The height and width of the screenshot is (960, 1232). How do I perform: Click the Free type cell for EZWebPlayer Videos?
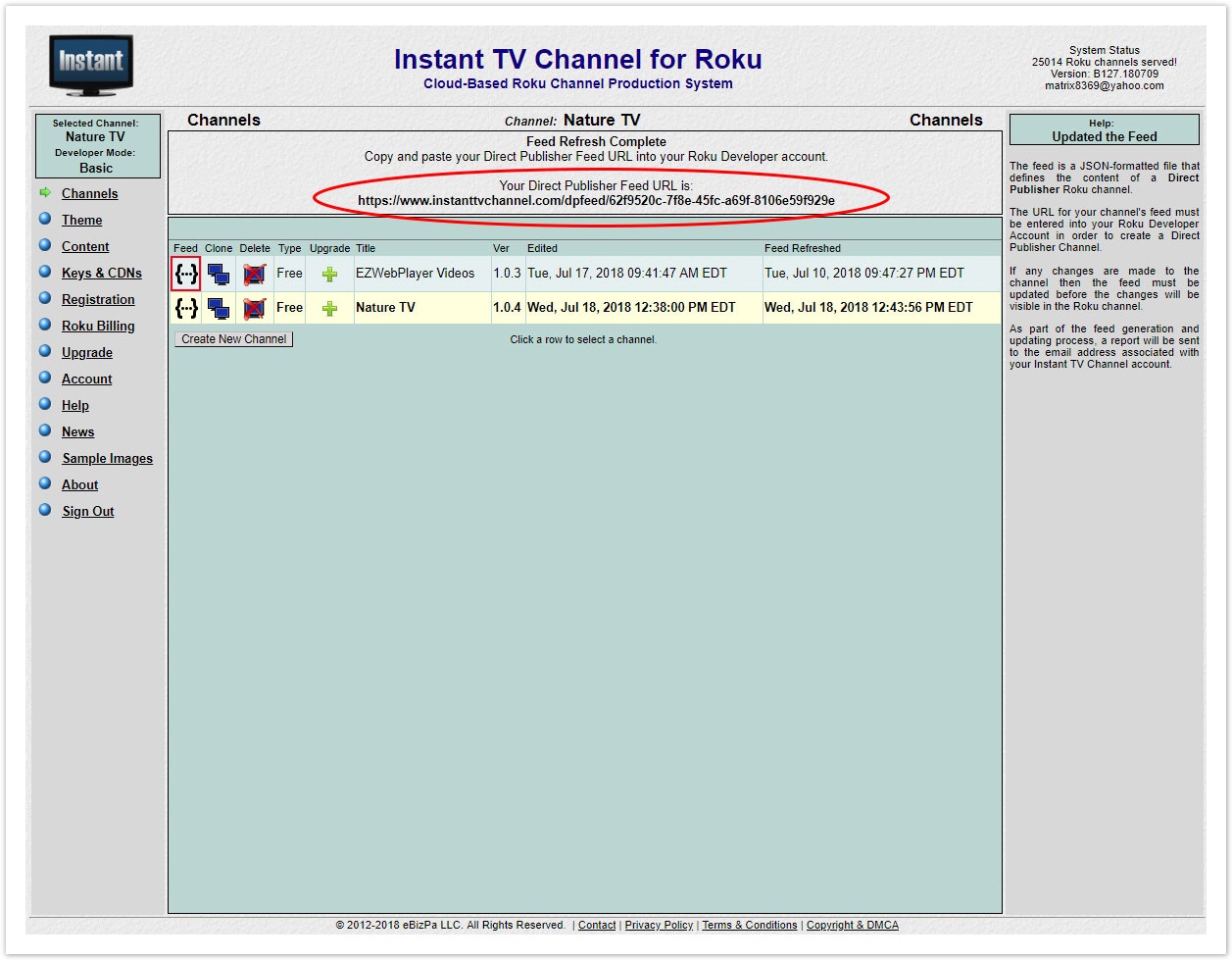coord(289,274)
